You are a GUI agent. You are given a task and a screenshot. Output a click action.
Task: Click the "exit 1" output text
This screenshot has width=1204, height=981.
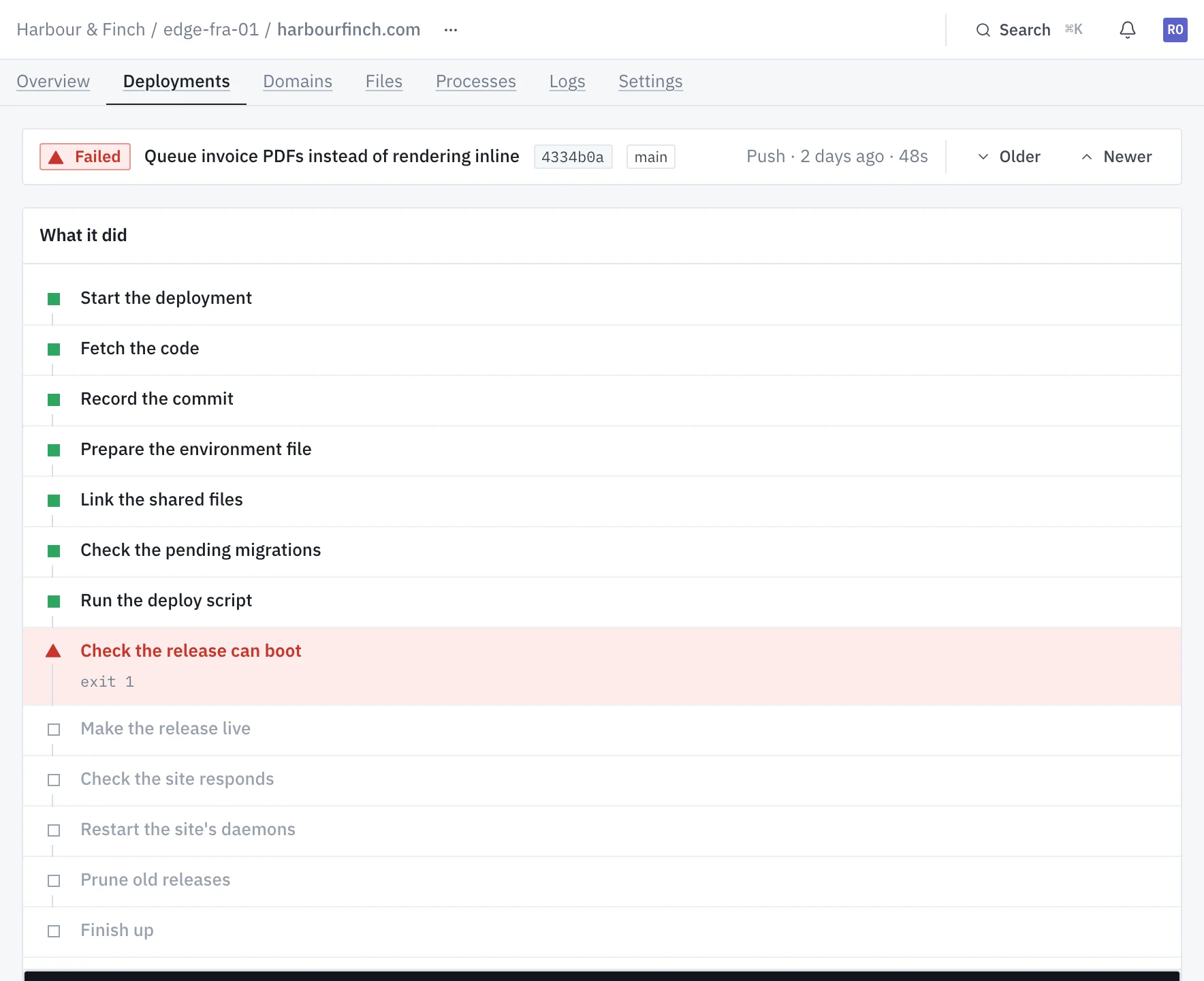pos(107,682)
